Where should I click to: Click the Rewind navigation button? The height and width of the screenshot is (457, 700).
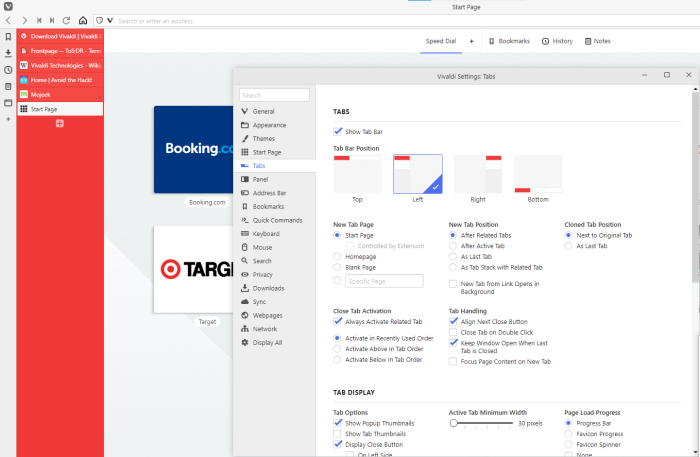tap(39, 20)
